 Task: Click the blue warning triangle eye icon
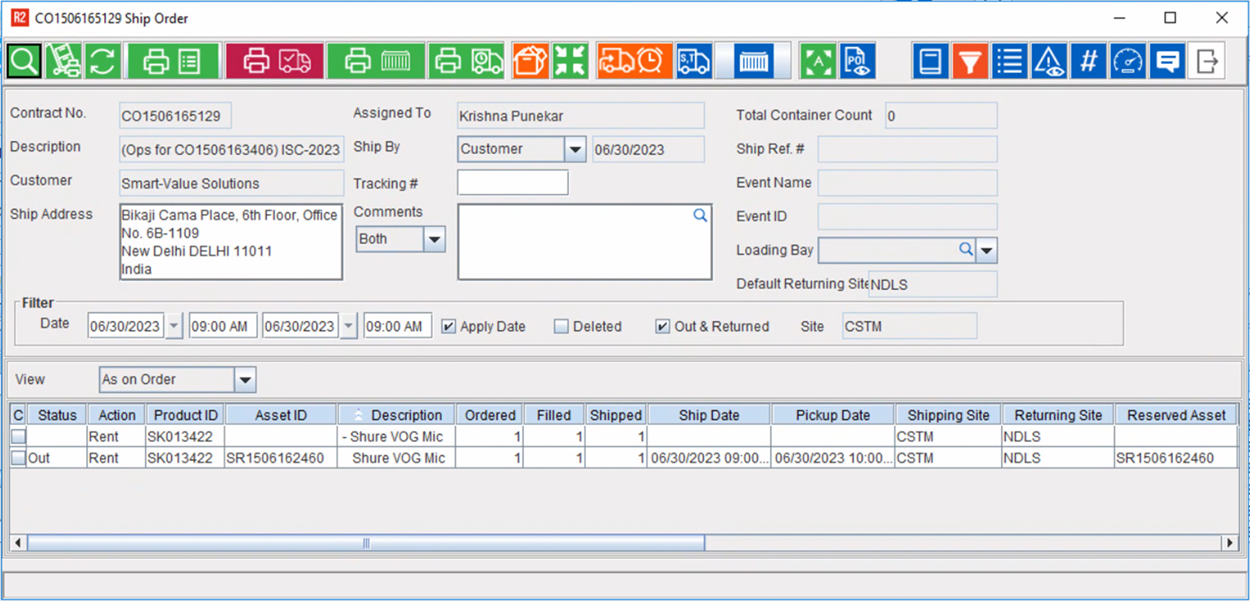(1049, 61)
